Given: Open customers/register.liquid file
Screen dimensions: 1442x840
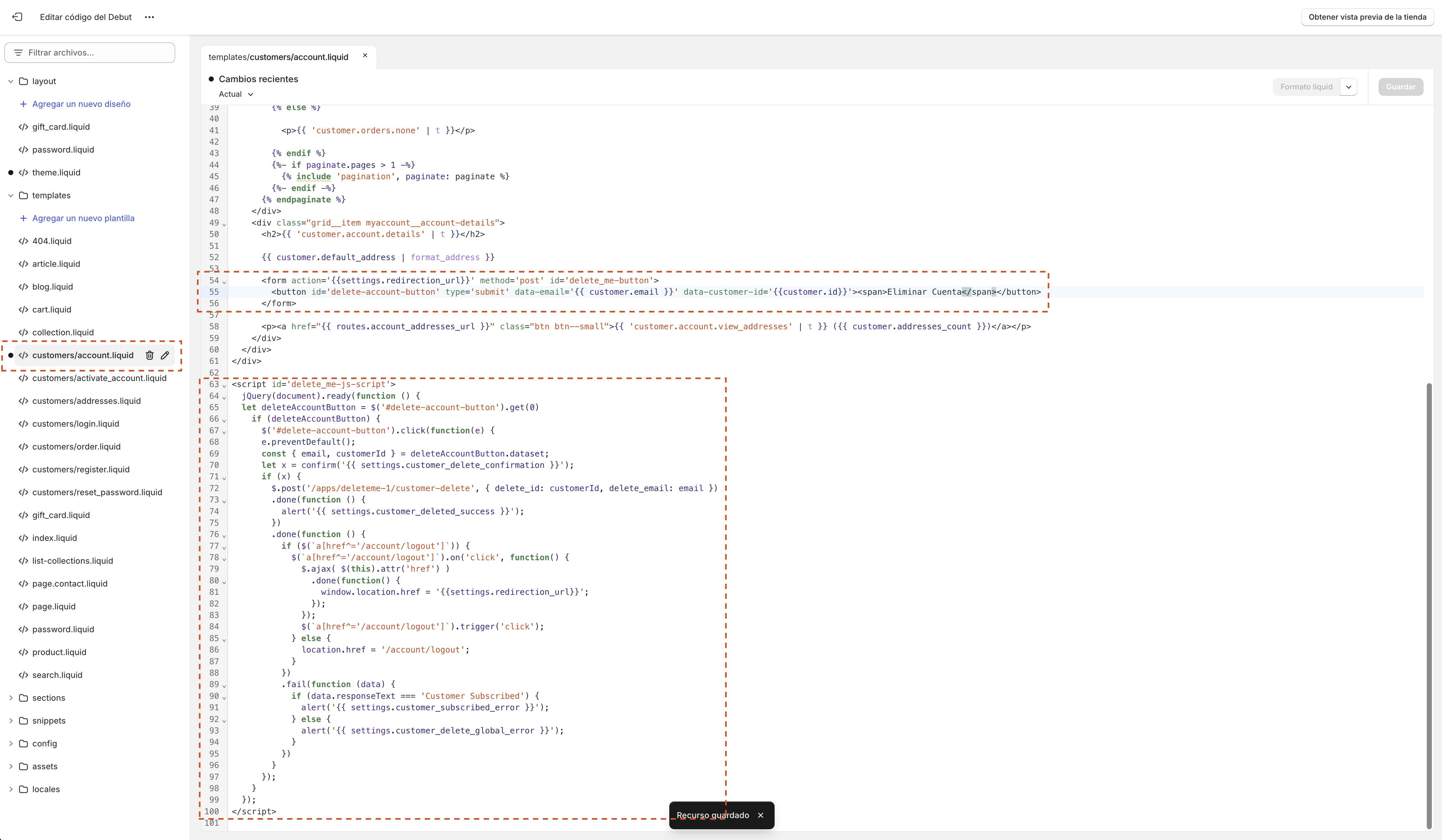Looking at the screenshot, I should pyautogui.click(x=81, y=470).
